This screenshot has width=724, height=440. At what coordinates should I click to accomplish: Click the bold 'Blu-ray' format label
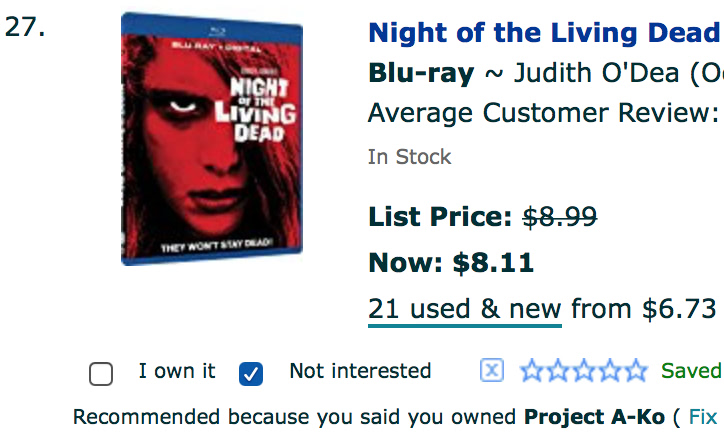pyautogui.click(x=421, y=73)
